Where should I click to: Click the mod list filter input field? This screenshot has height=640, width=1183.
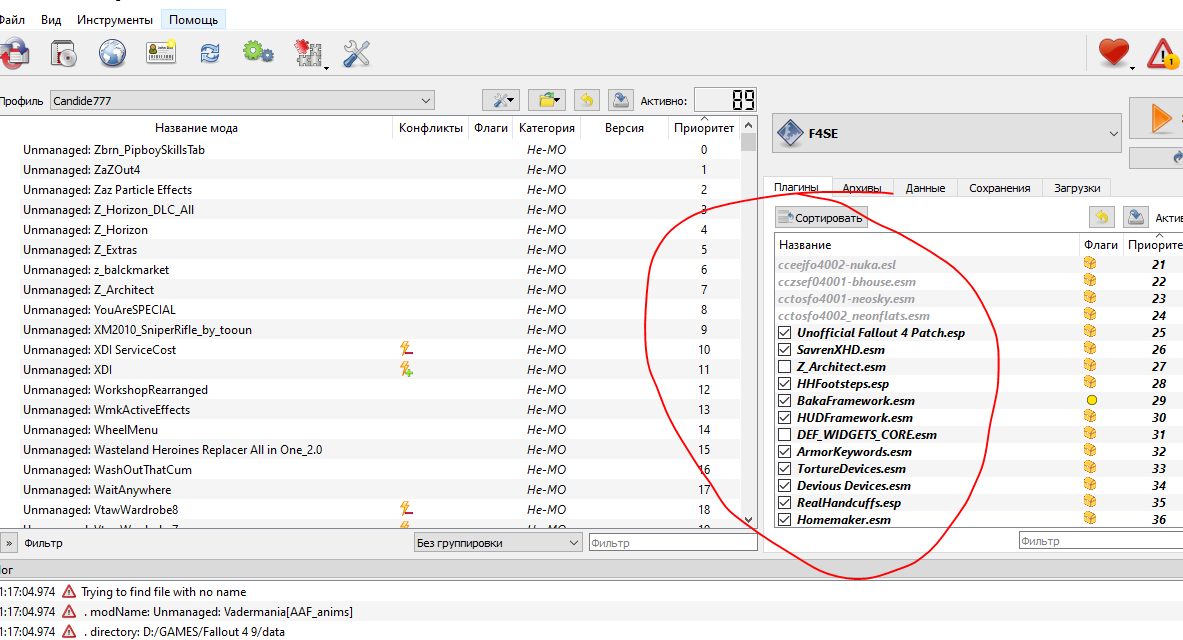click(x=672, y=543)
